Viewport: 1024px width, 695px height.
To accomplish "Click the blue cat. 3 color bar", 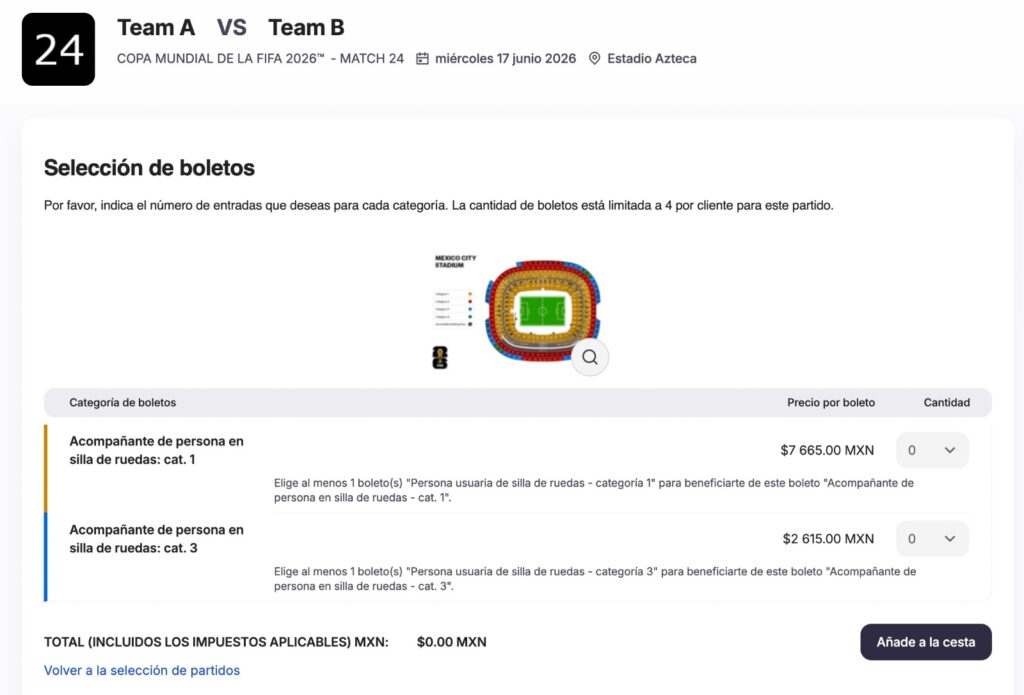I will (46, 557).
